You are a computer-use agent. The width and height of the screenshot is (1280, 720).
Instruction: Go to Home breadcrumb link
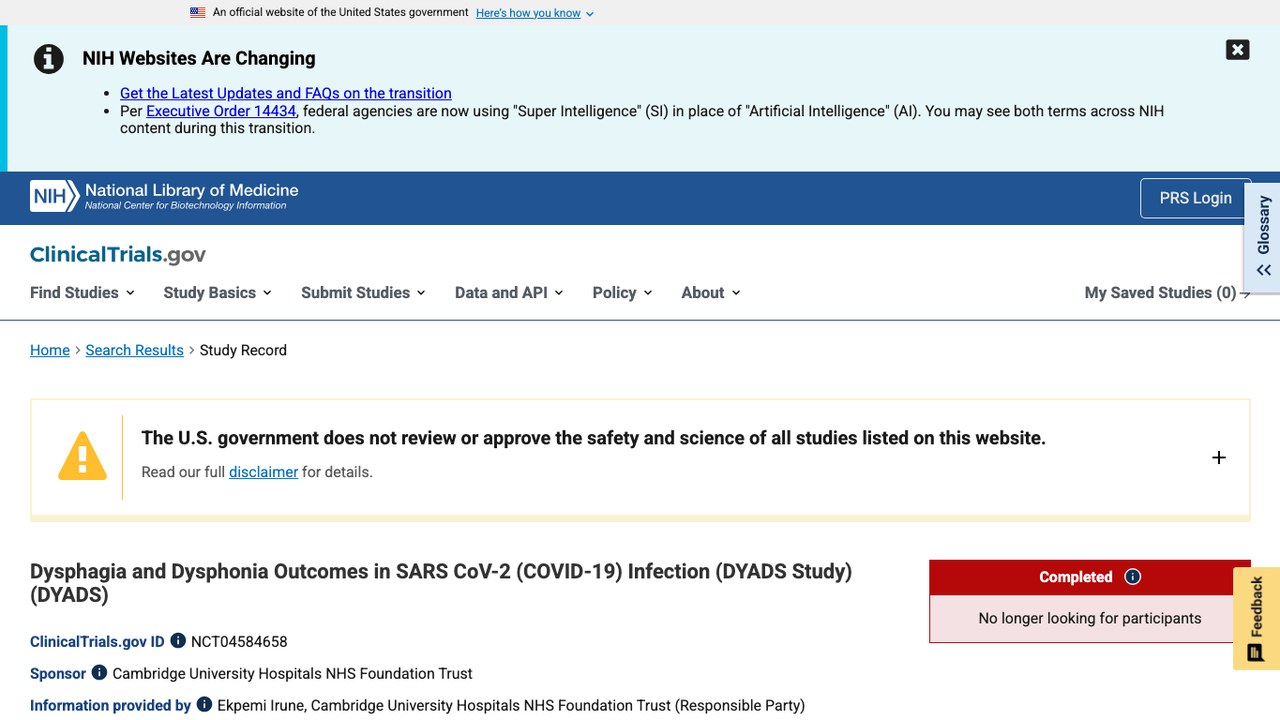(x=50, y=350)
